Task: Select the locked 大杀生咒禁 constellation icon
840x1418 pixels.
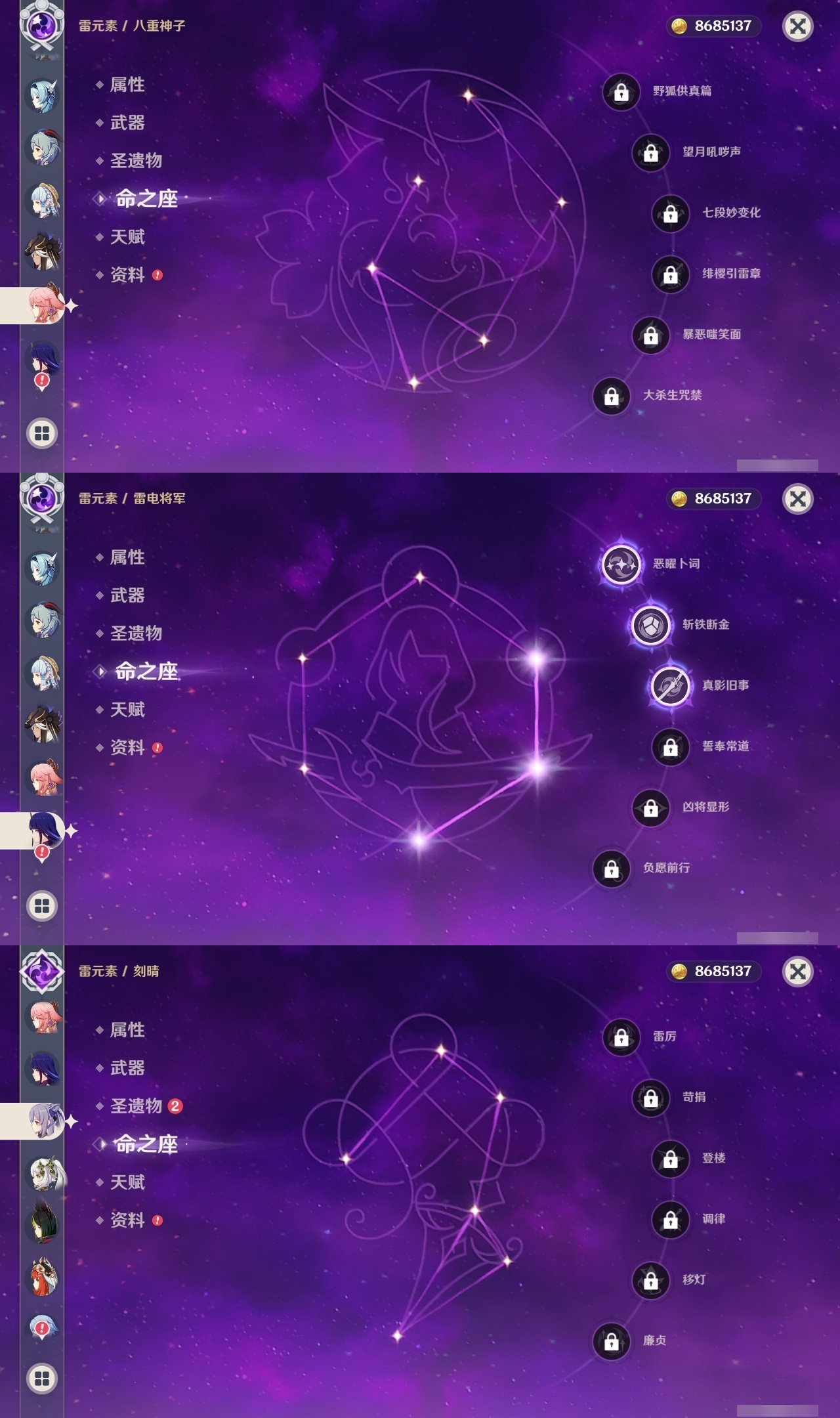Action: (611, 396)
